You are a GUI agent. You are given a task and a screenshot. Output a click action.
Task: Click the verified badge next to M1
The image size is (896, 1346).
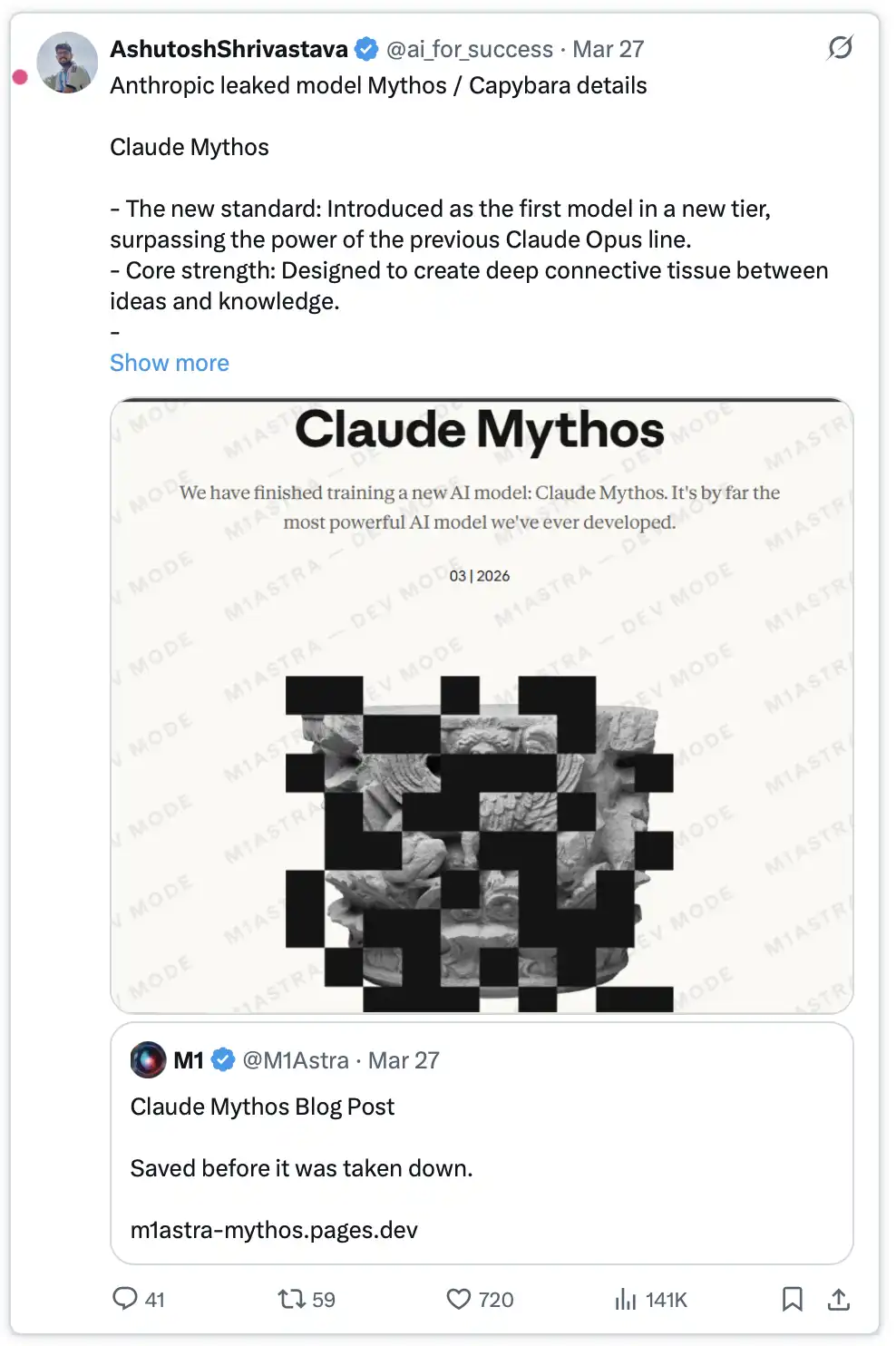pos(223,1059)
